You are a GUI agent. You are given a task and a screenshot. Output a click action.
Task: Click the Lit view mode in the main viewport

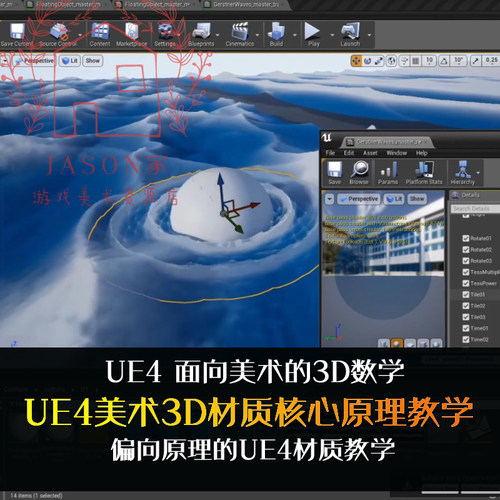[x=70, y=61]
